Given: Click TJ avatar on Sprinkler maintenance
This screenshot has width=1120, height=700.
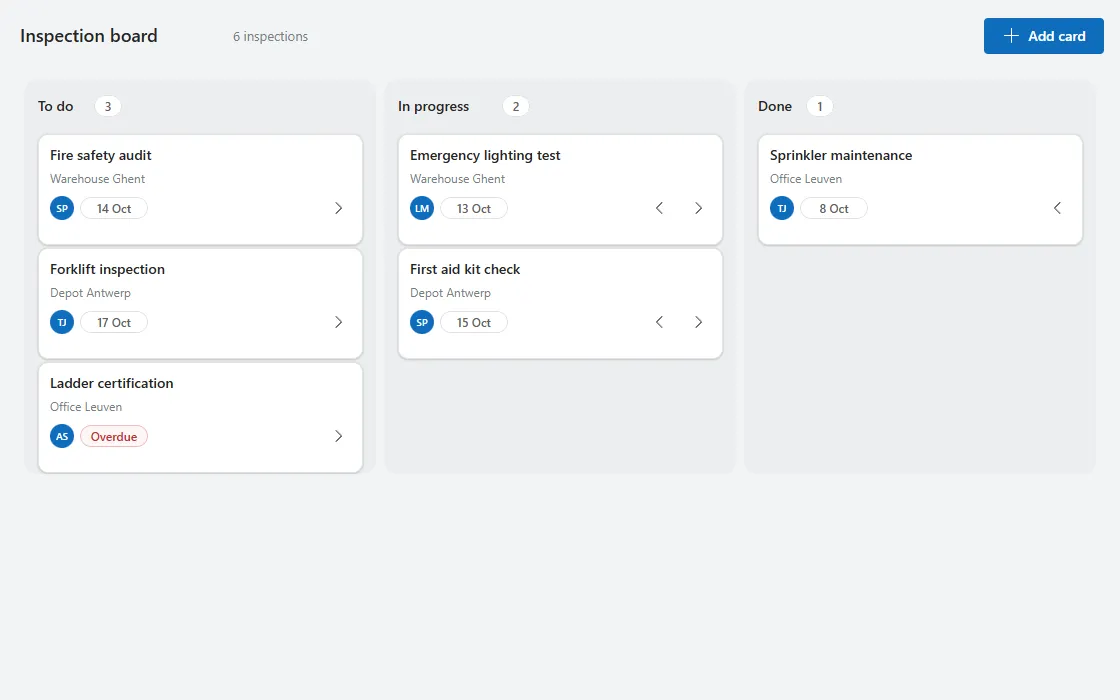Looking at the screenshot, I should click(x=782, y=209).
